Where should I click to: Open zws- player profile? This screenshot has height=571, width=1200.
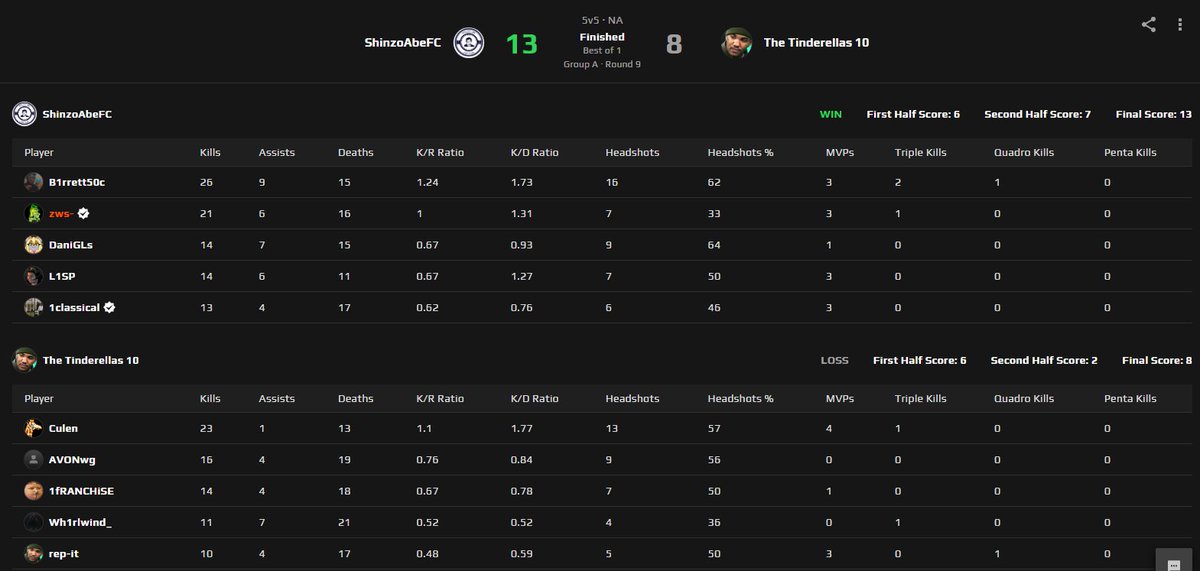pyautogui.click(x=62, y=213)
